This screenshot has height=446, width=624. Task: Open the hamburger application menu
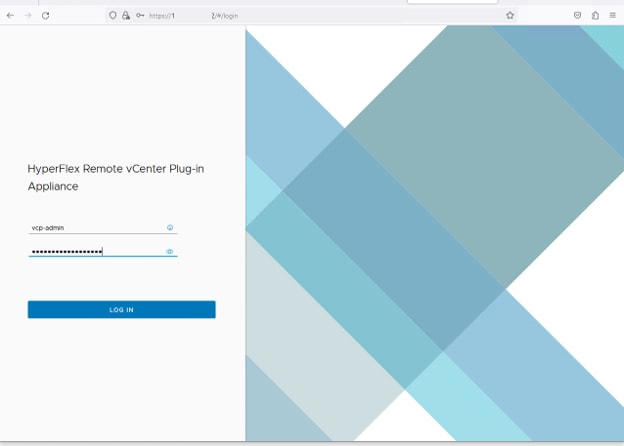tap(613, 16)
